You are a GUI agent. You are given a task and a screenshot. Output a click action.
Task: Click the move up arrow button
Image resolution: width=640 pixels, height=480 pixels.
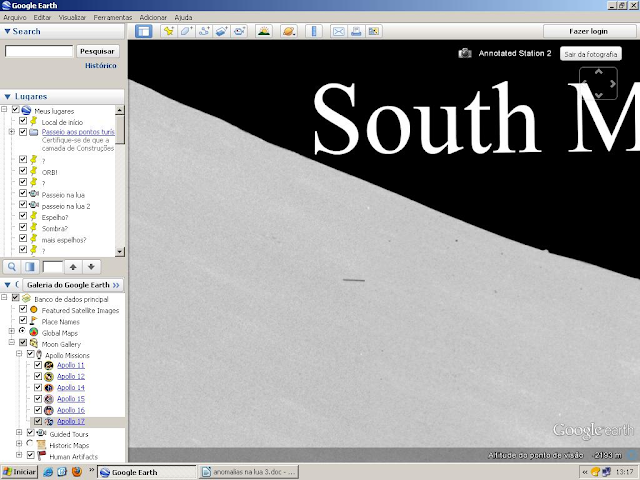pos(73,267)
